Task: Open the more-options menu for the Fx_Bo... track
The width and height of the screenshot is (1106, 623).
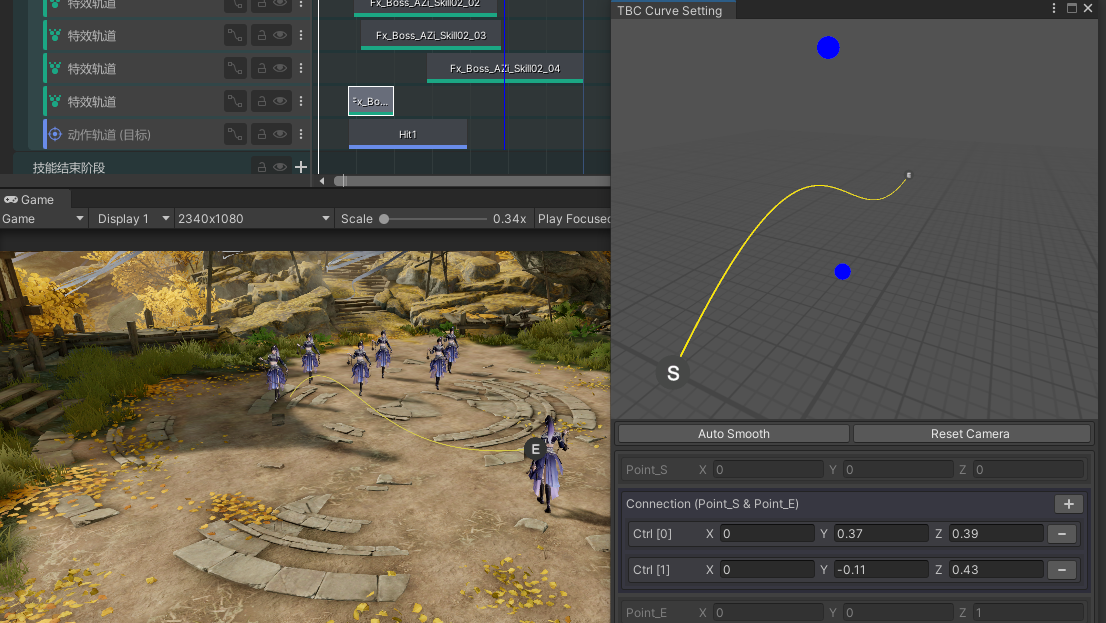Action: [301, 102]
